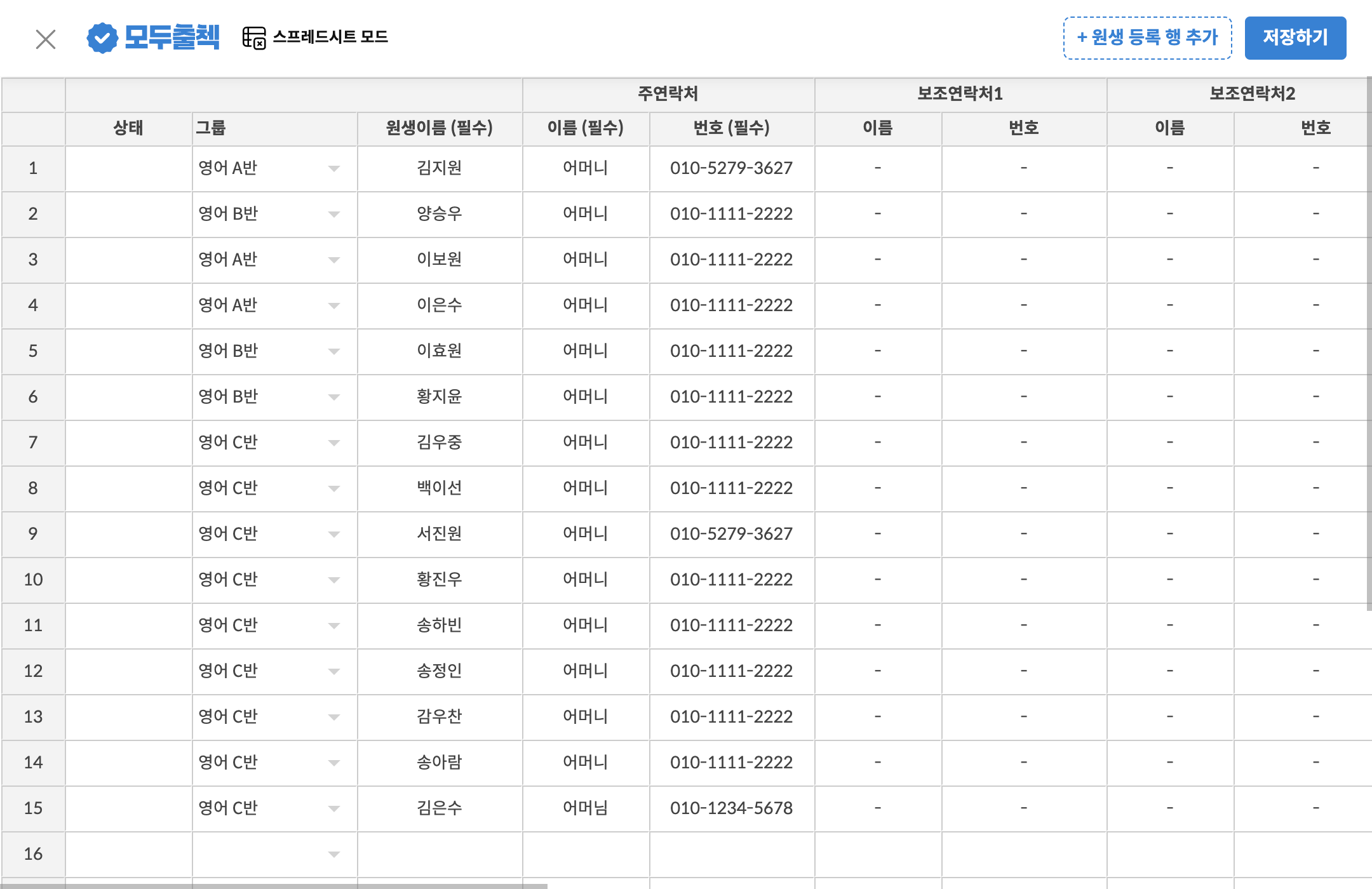Screen dimensions: 1372x889
Task: Click 원생 등록 행 추가 button
Action: (x=1147, y=38)
